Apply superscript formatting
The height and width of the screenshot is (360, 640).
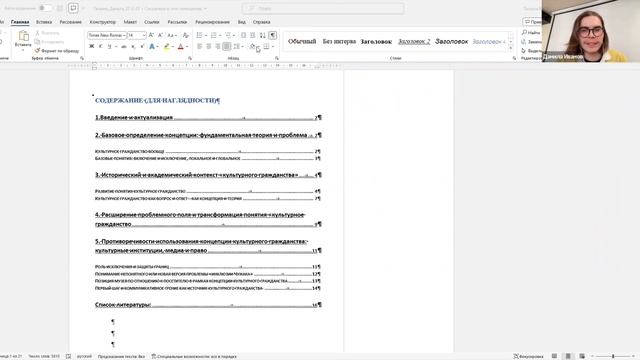142,47
